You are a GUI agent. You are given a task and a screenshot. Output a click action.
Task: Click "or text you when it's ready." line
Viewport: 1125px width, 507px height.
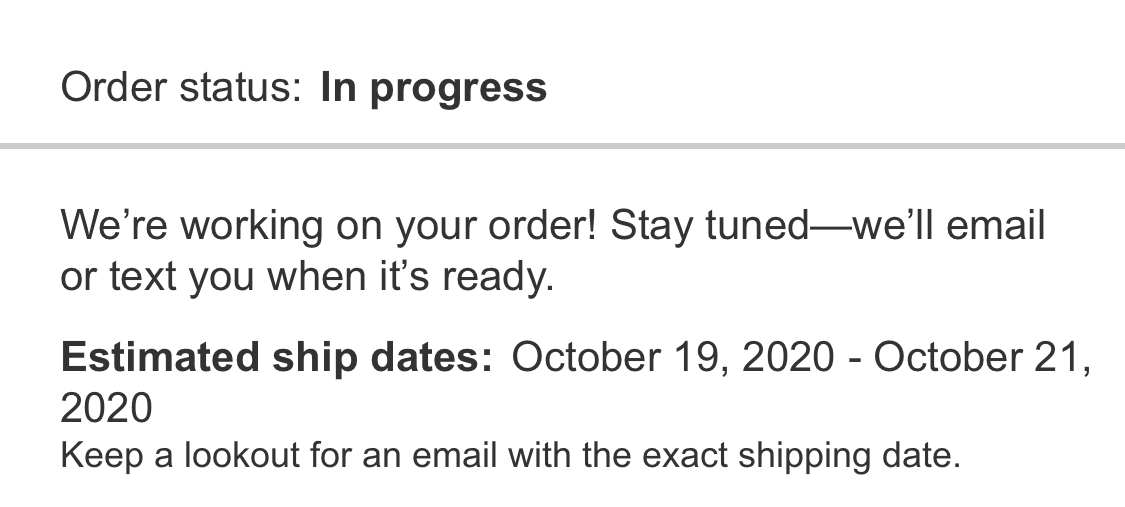(x=307, y=277)
